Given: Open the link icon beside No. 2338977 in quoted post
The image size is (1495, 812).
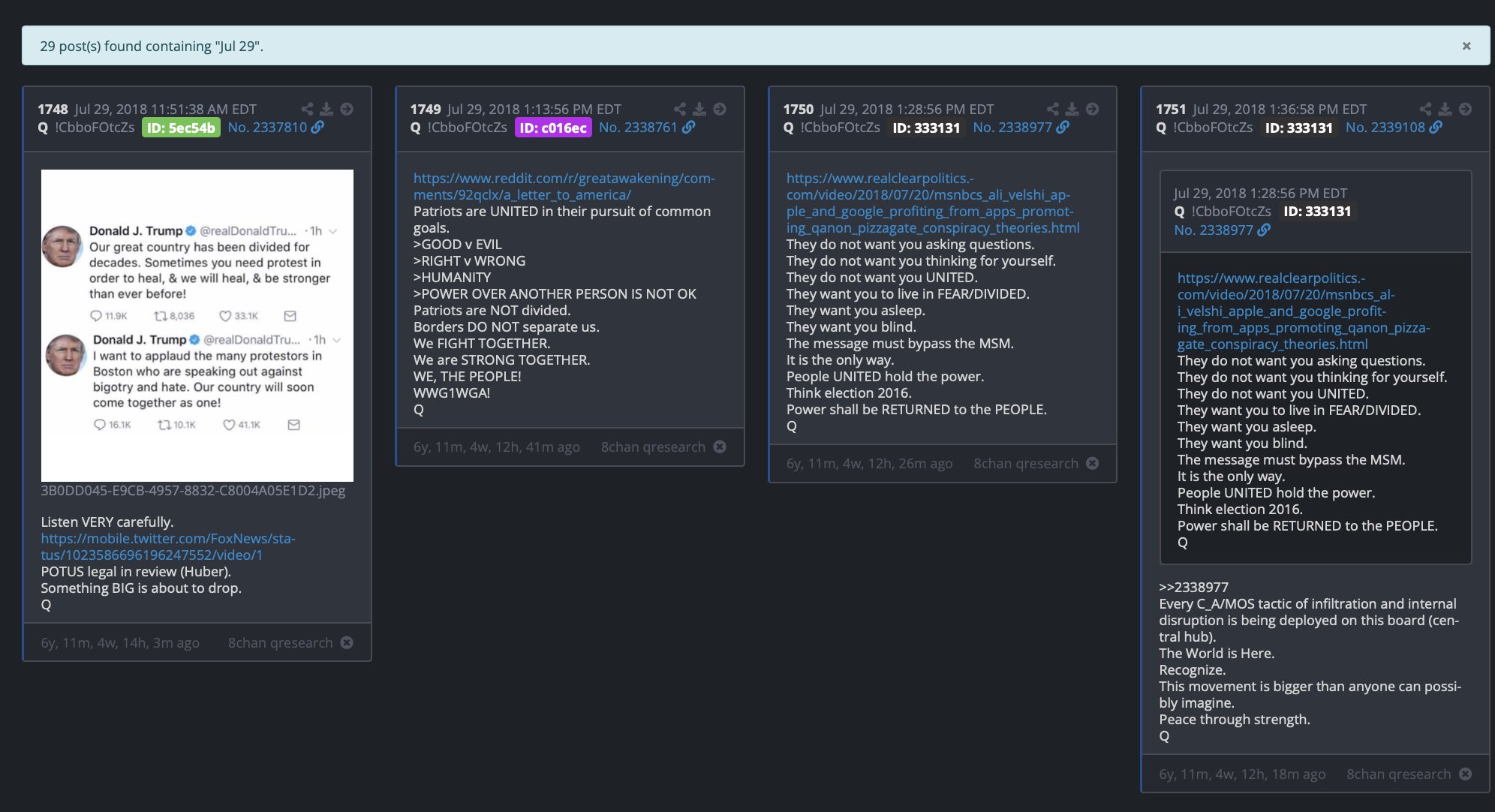Looking at the screenshot, I should coord(1265,230).
